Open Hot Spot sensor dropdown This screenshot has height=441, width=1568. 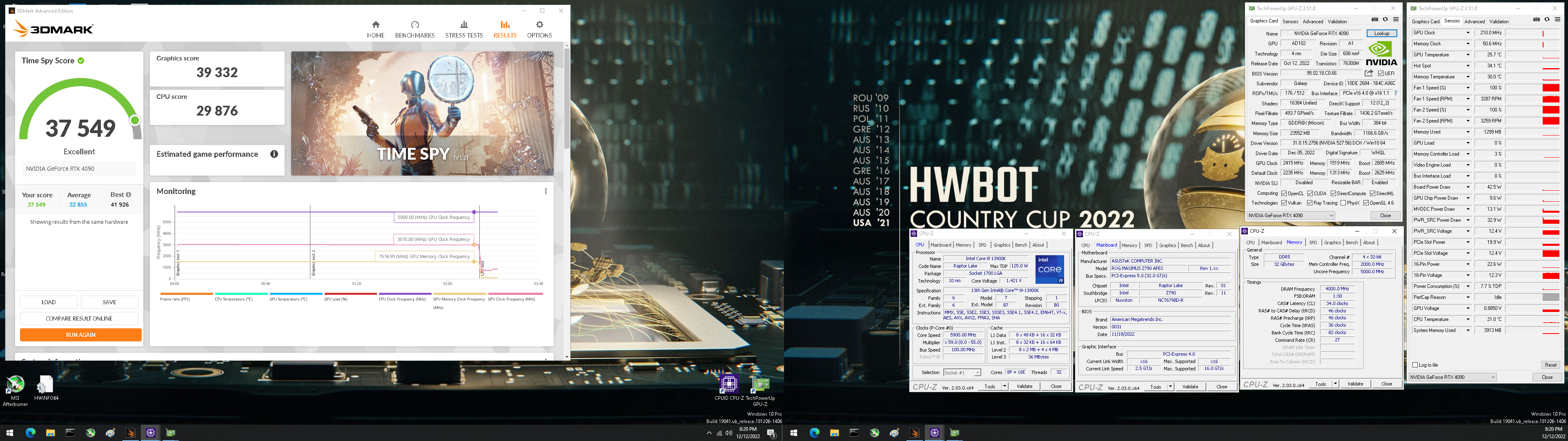[1468, 66]
